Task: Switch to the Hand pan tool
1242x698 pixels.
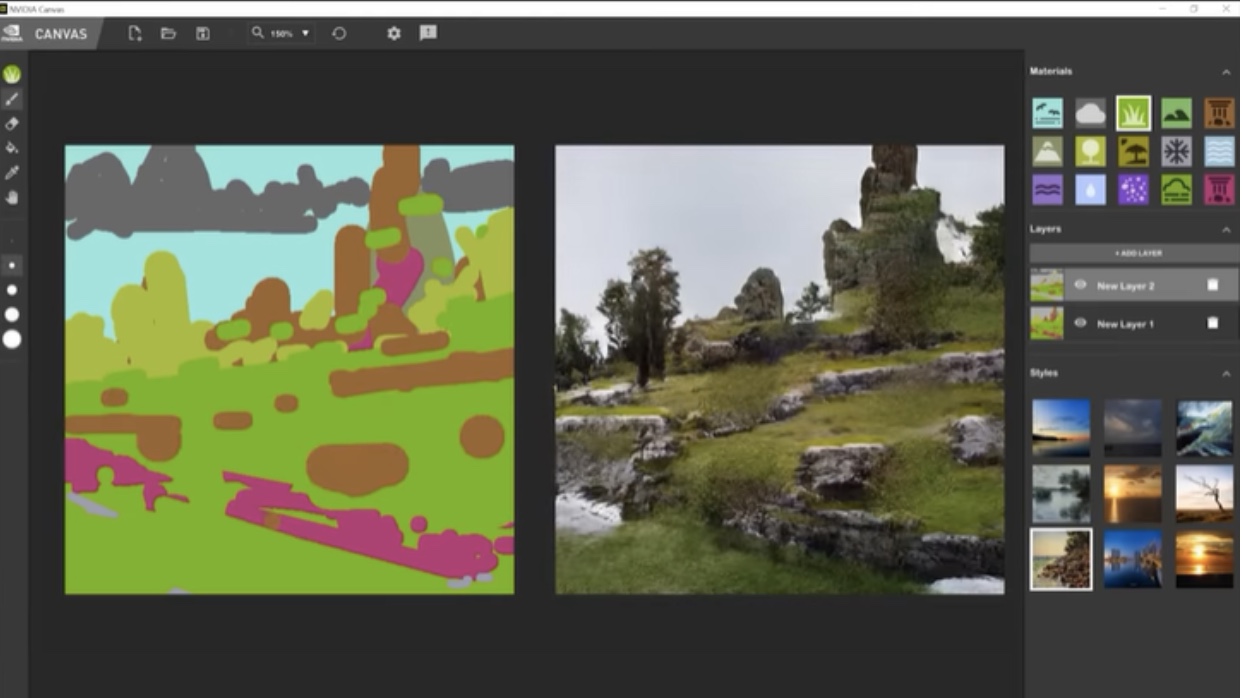Action: pyautogui.click(x=12, y=197)
